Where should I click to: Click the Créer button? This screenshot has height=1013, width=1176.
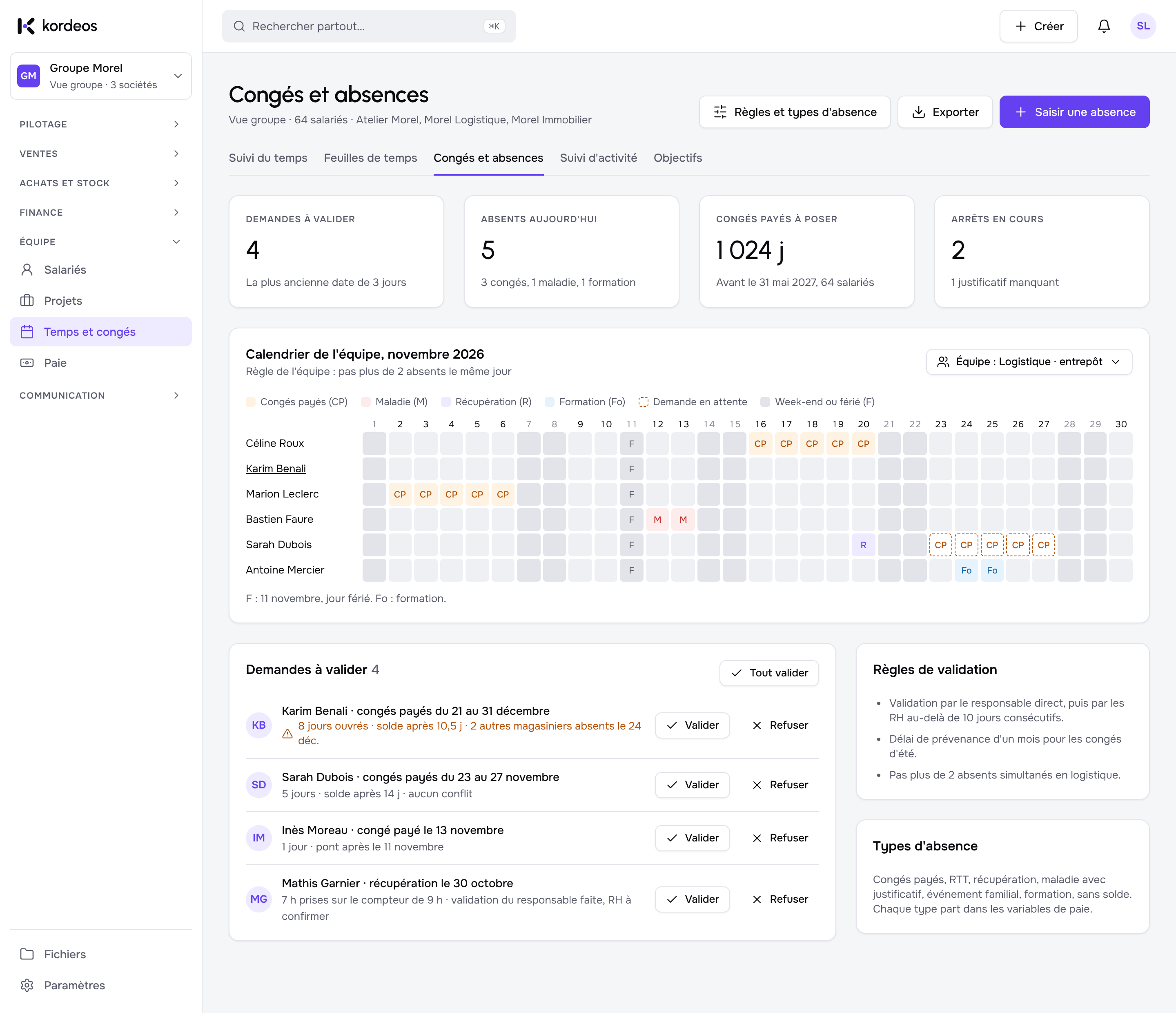coord(1038,26)
